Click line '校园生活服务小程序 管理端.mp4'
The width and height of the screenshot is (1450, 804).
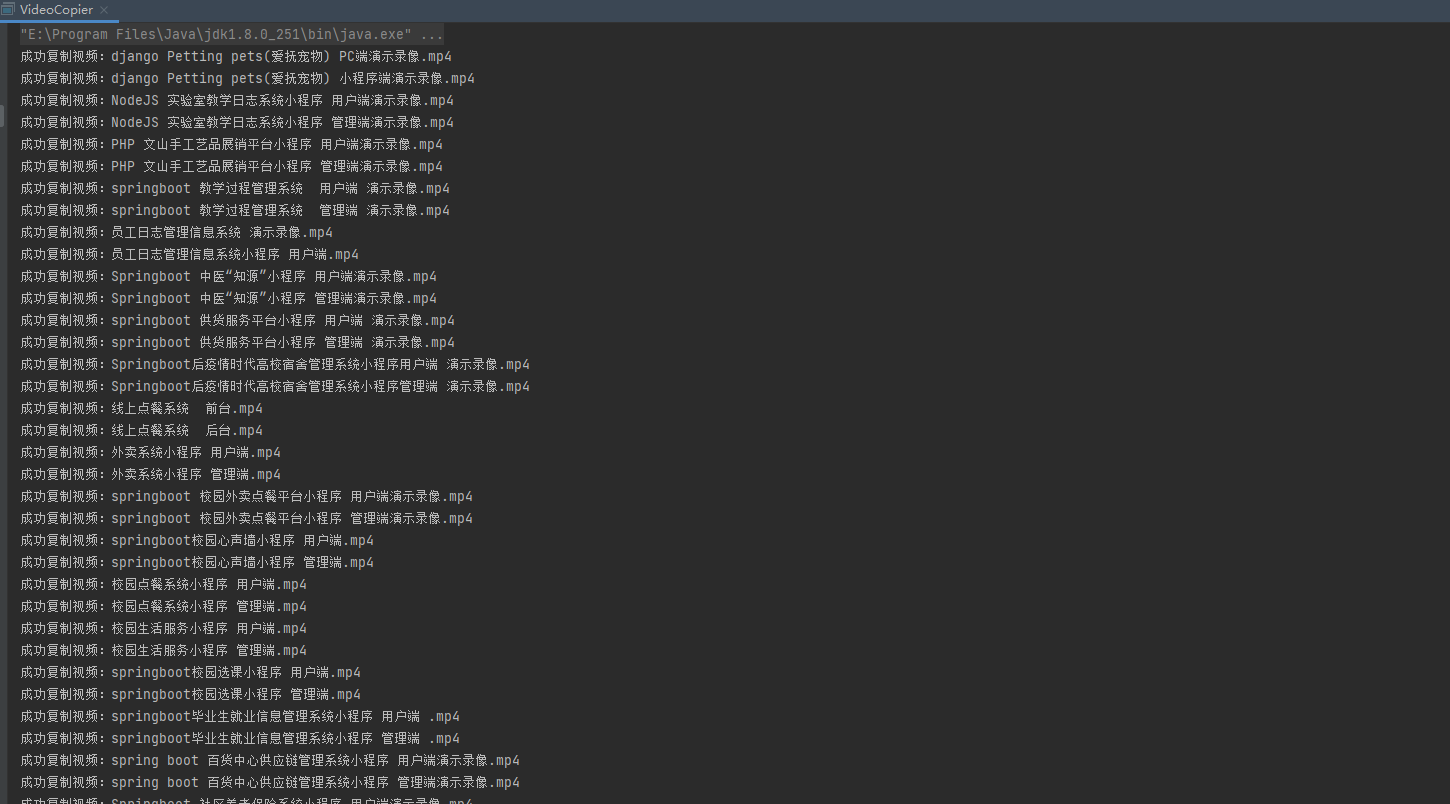pos(163,650)
